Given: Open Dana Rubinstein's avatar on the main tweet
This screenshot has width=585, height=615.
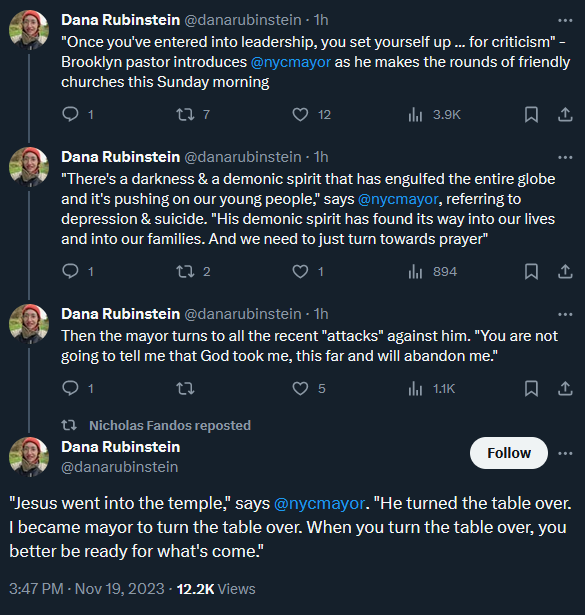Looking at the screenshot, I should [x=29, y=457].
